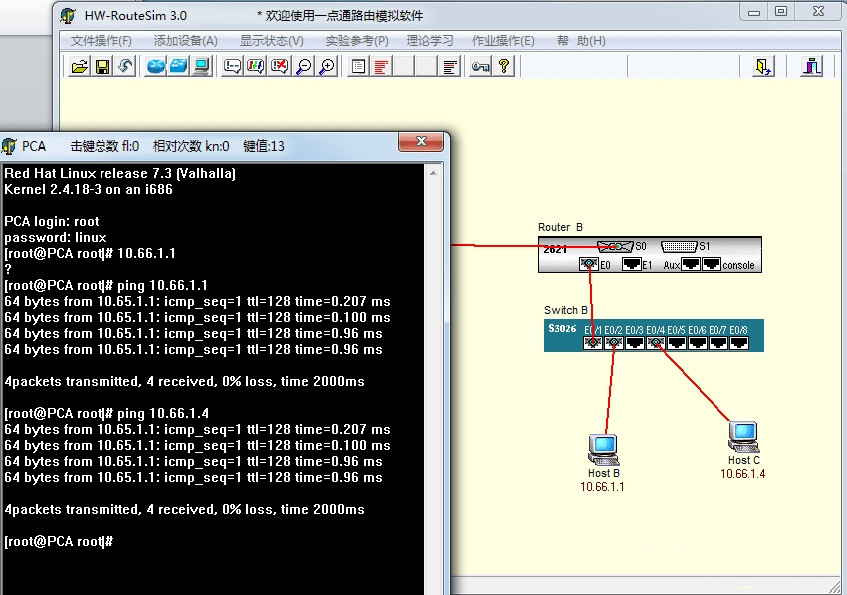This screenshot has height=595, width=847.
Task: Open the 显示状态(V) menu
Action: click(x=271, y=41)
